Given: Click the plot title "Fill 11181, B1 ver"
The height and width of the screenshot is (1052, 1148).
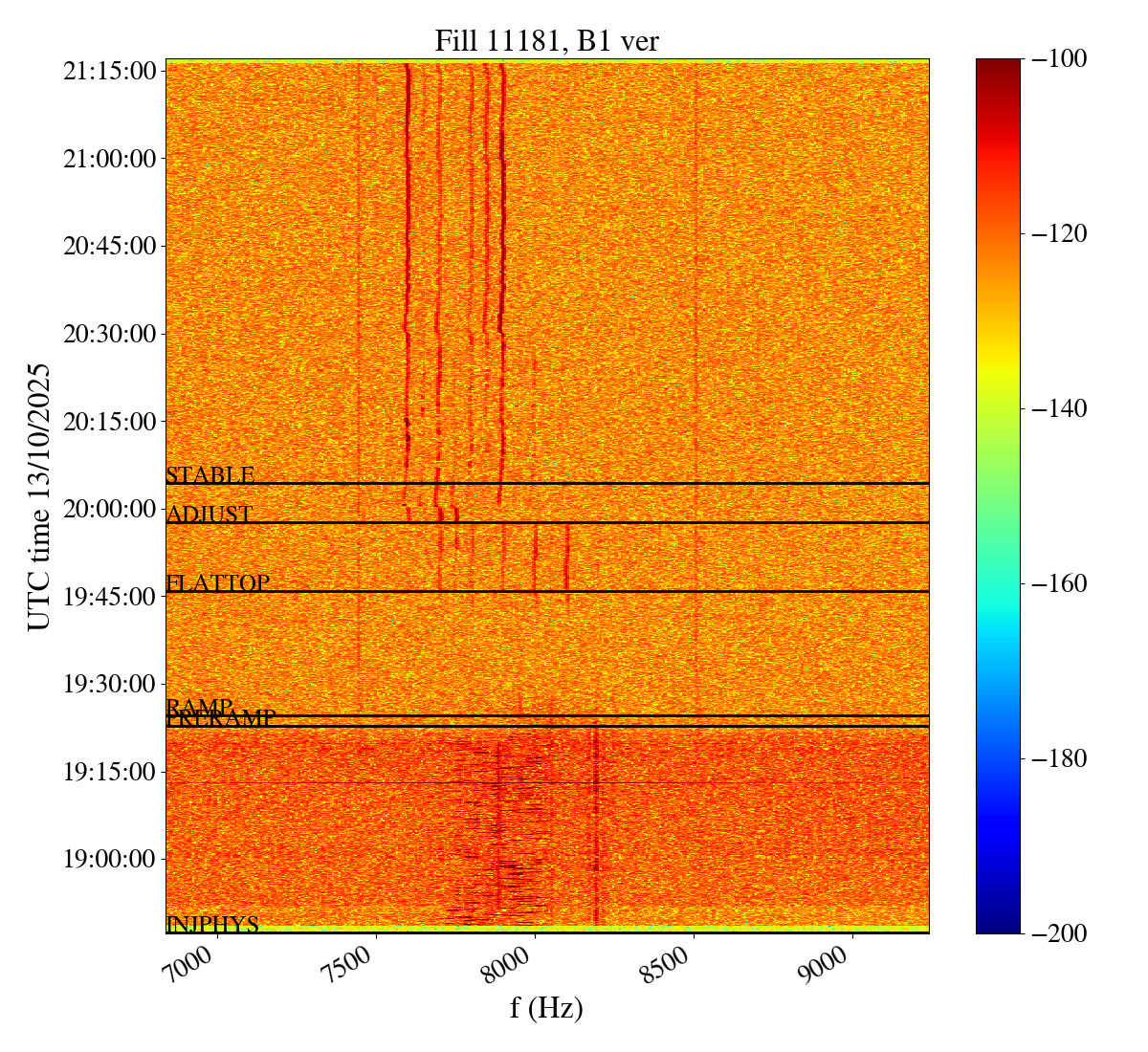Looking at the screenshot, I should (546, 41).
